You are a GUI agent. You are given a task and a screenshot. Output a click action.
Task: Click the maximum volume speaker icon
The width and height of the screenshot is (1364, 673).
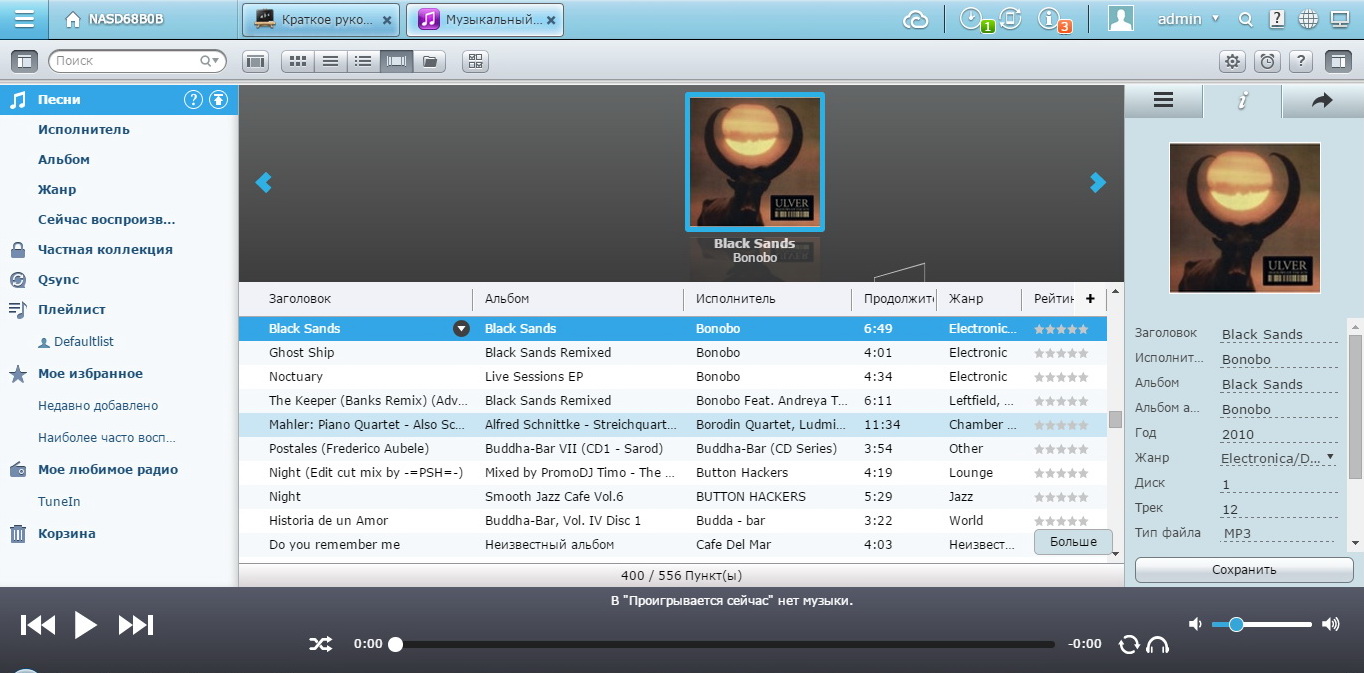(1331, 624)
